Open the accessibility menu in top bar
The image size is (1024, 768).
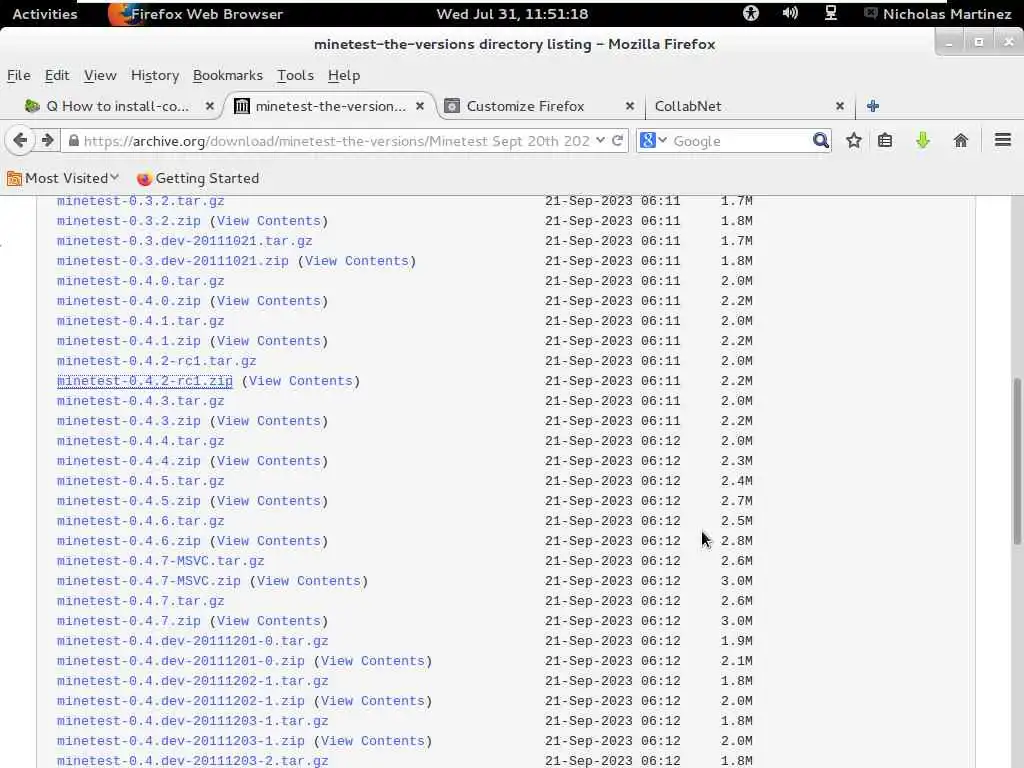(x=751, y=13)
